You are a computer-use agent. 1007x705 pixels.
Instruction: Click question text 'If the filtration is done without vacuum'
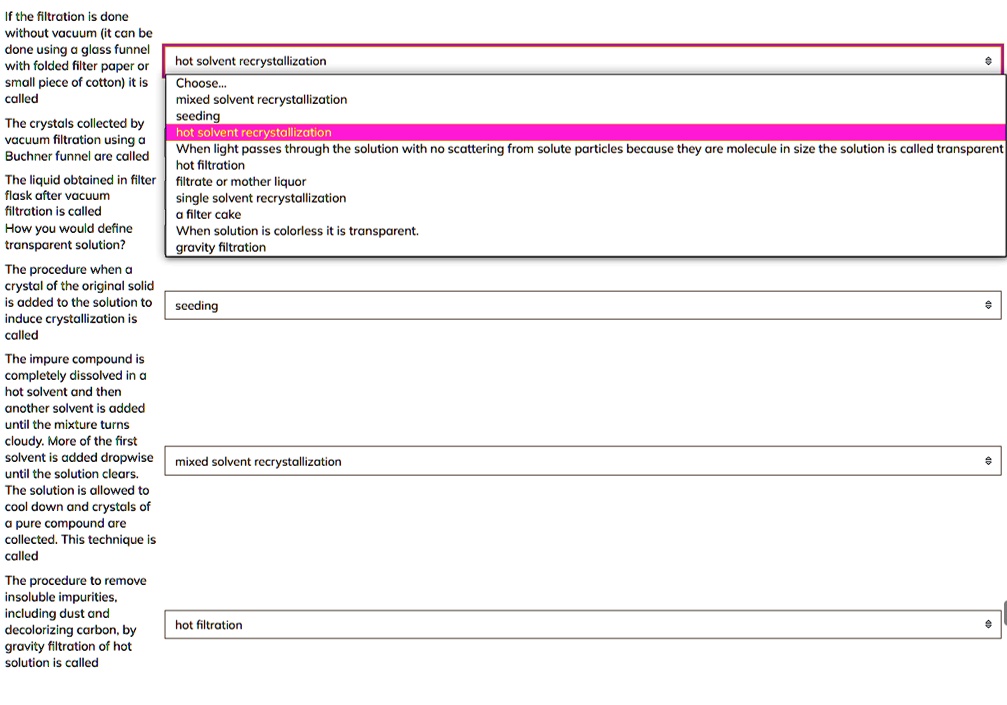click(x=78, y=57)
